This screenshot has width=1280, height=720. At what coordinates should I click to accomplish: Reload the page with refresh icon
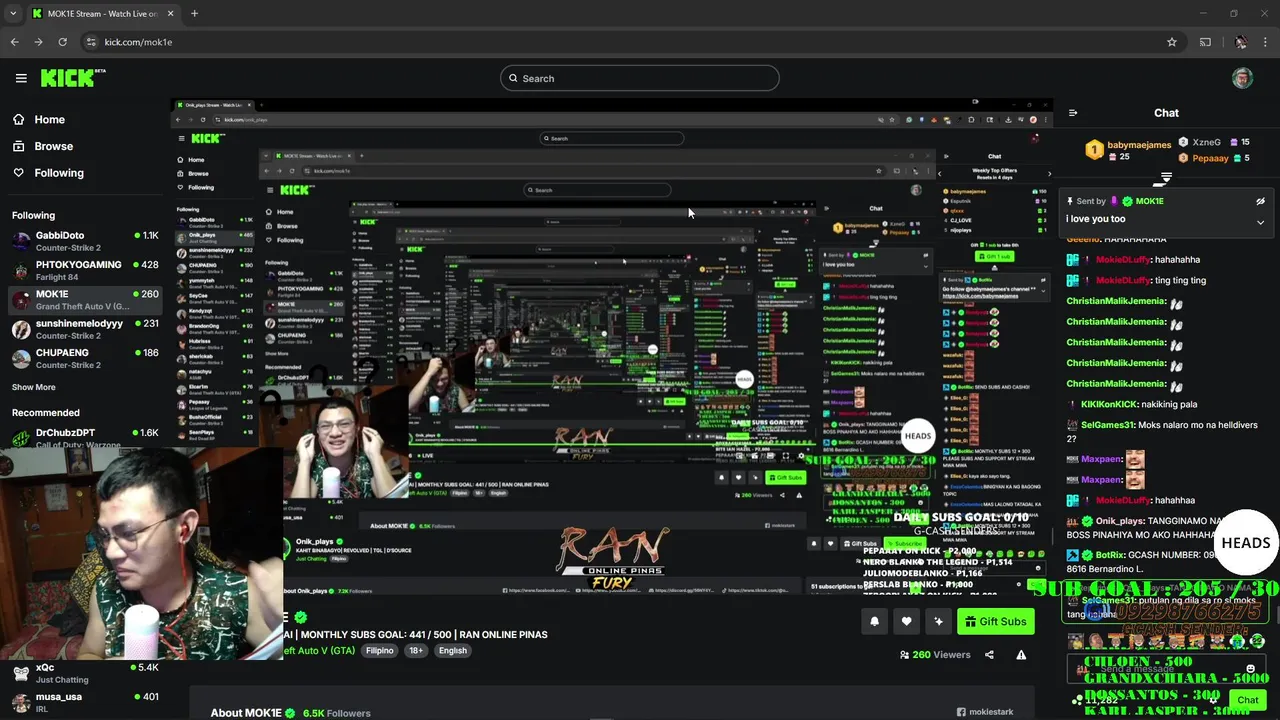point(62,42)
